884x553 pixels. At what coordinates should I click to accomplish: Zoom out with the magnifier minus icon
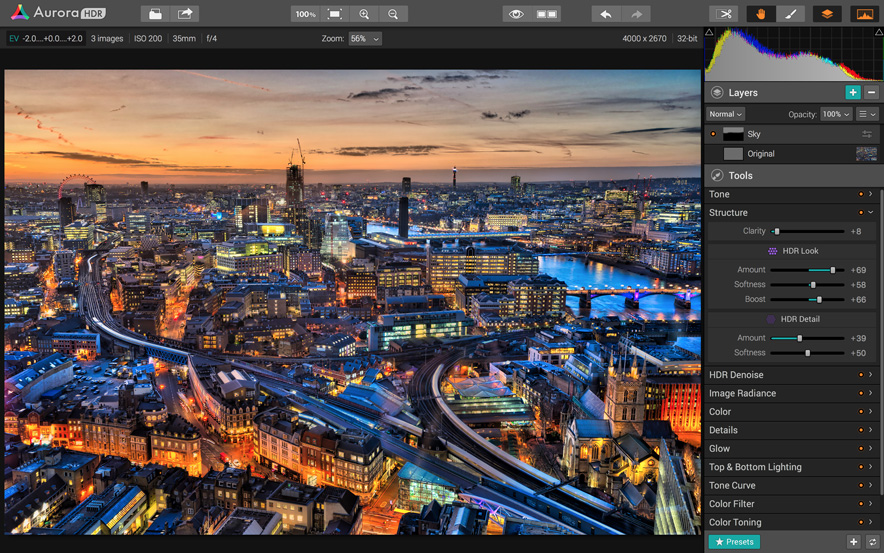click(393, 14)
